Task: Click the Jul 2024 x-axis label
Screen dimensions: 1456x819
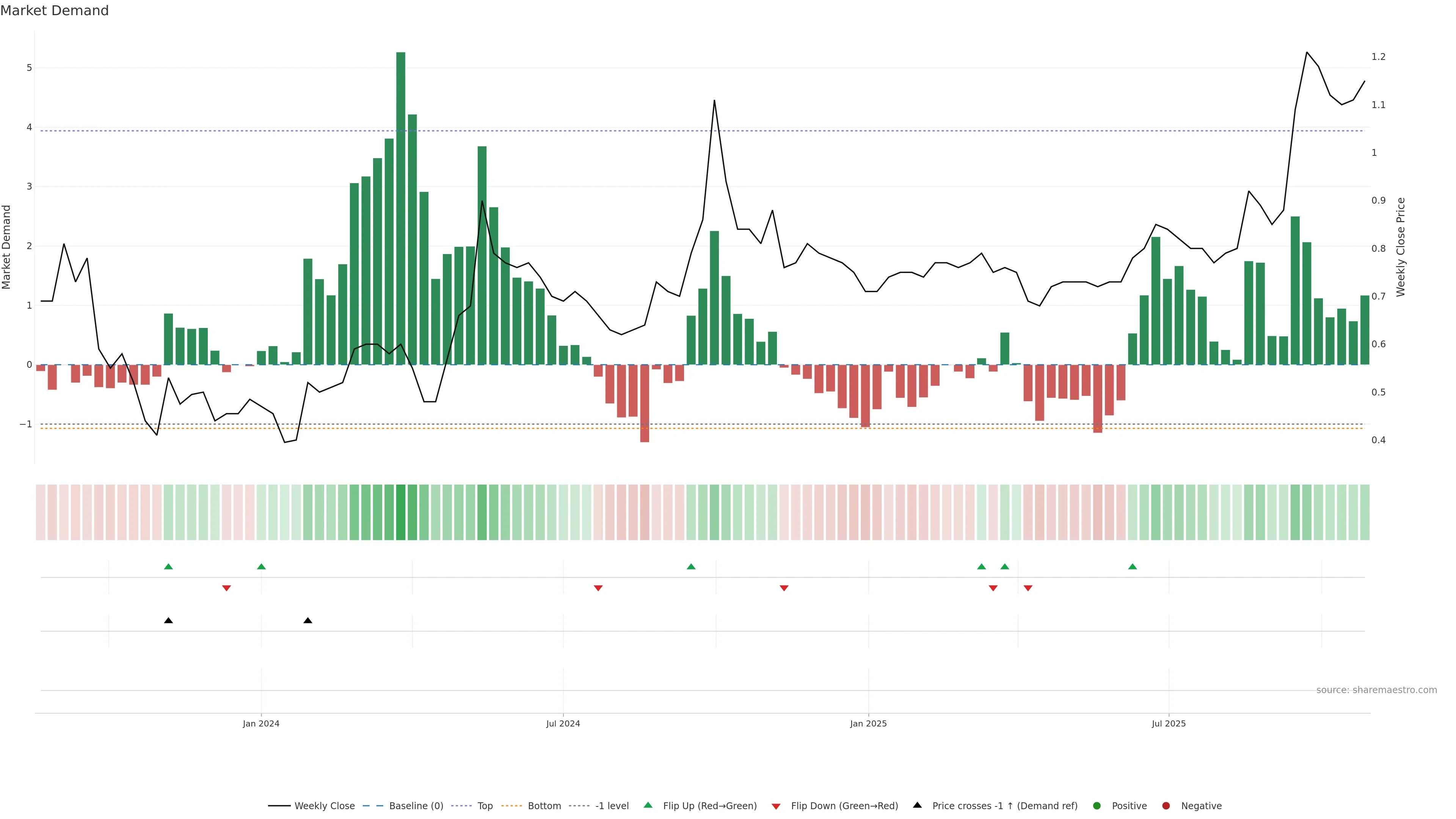Action: [x=563, y=723]
